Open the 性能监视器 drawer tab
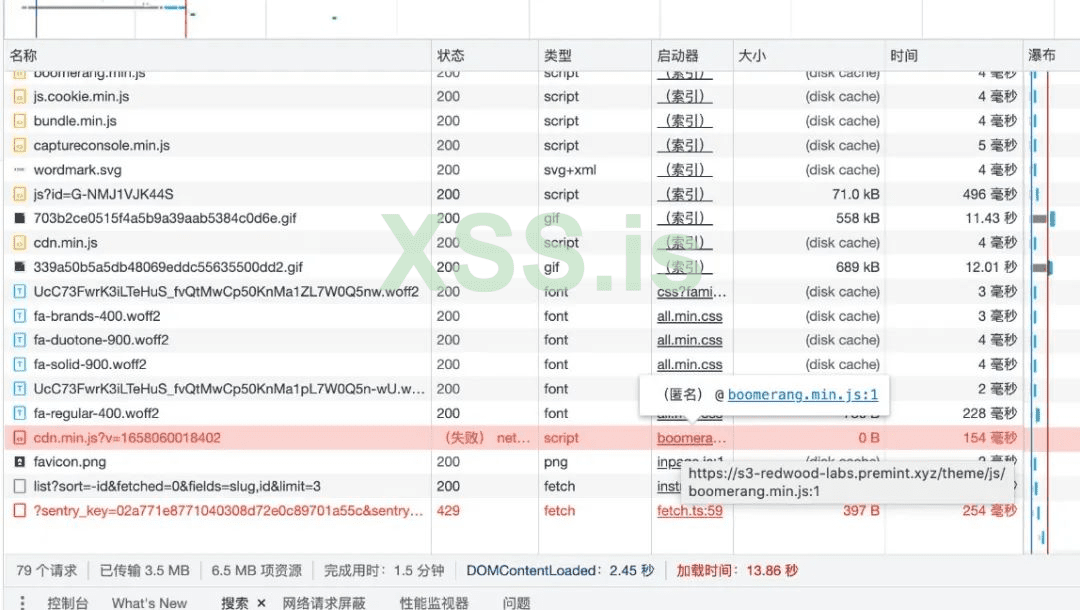 (x=434, y=603)
